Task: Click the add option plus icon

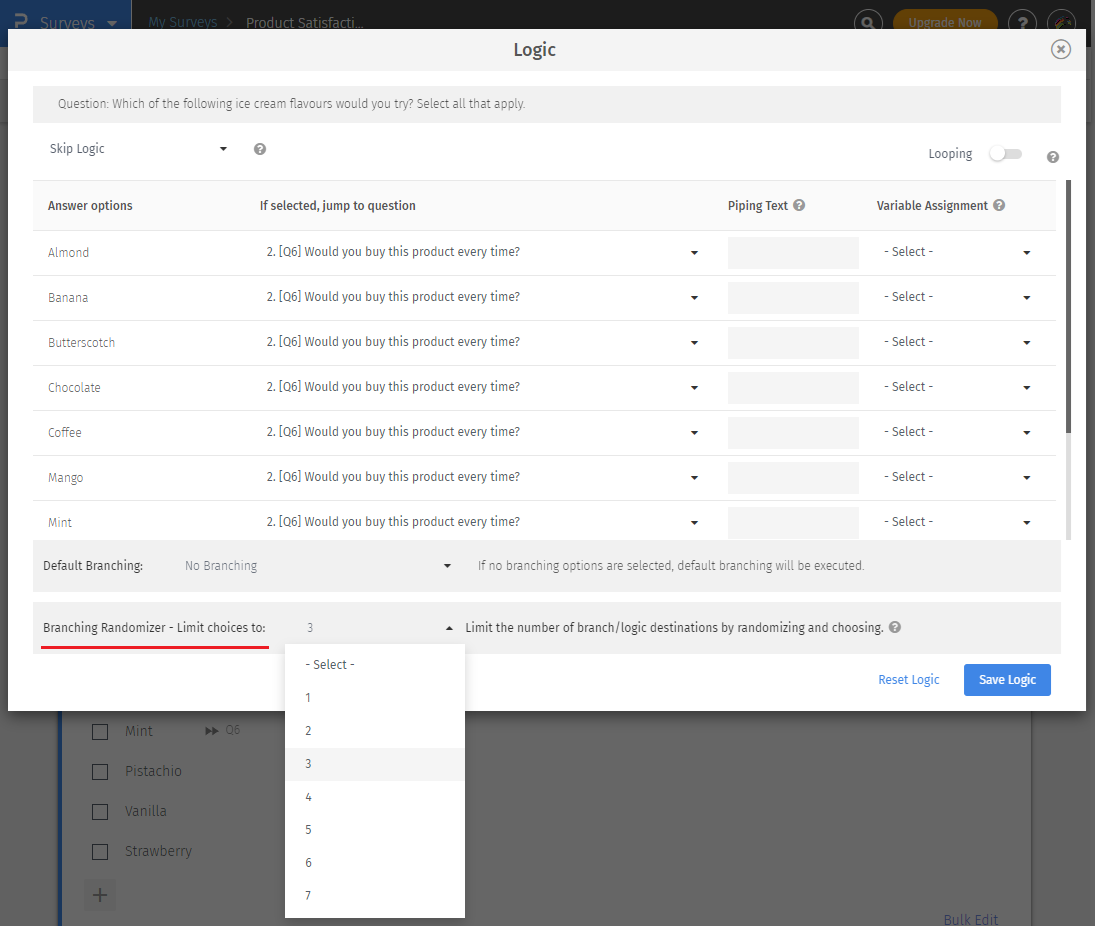Action: [x=100, y=895]
